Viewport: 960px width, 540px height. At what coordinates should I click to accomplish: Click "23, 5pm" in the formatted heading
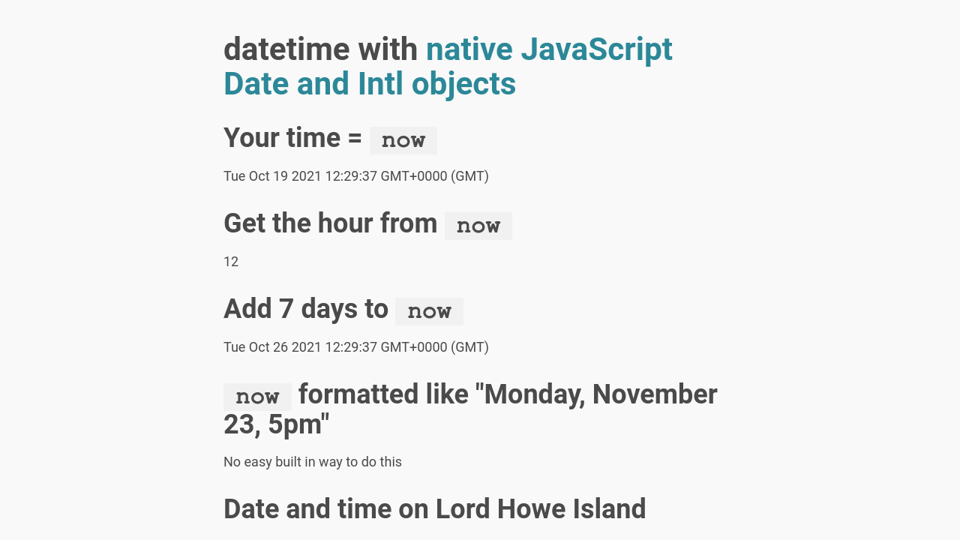(276, 425)
